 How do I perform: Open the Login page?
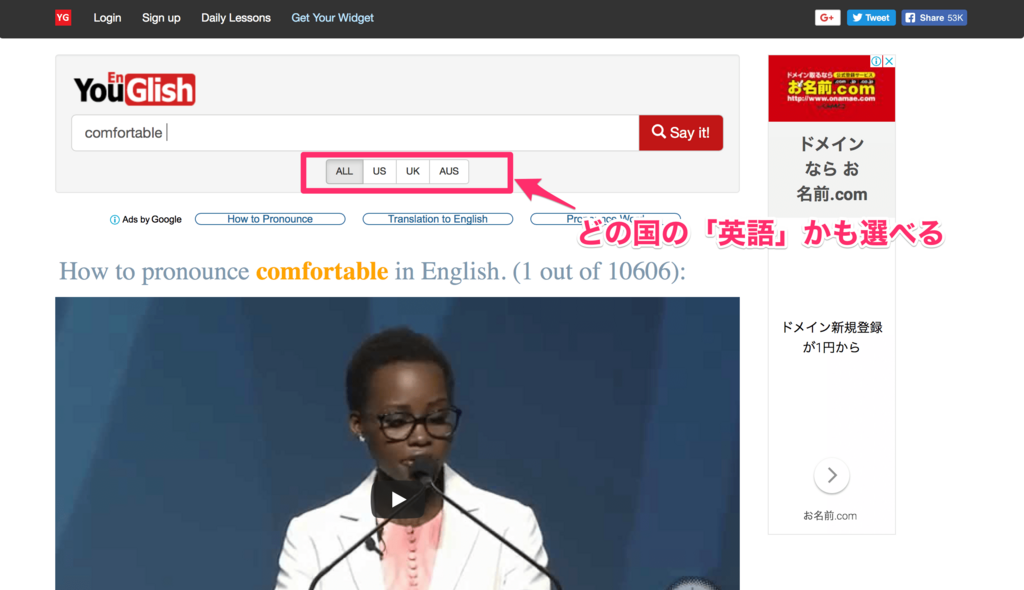click(107, 18)
